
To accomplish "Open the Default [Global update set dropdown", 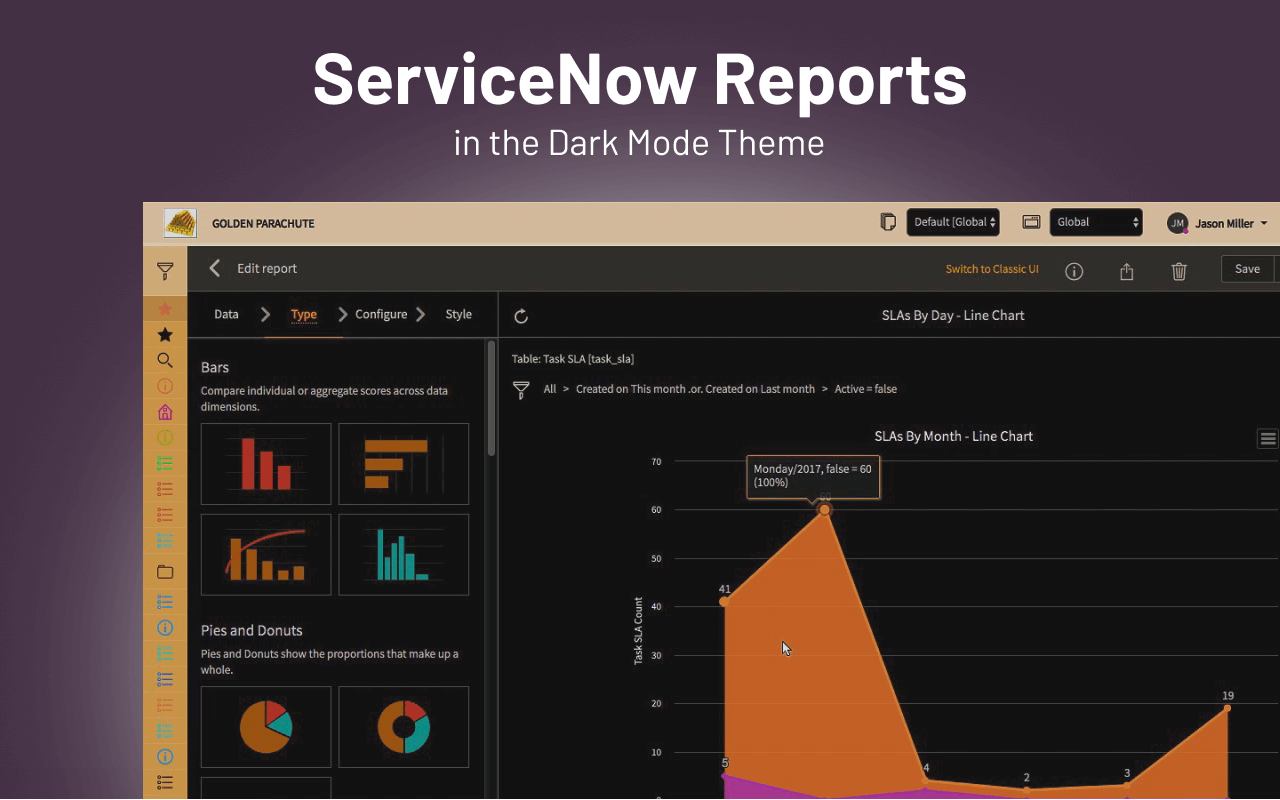I will [953, 222].
